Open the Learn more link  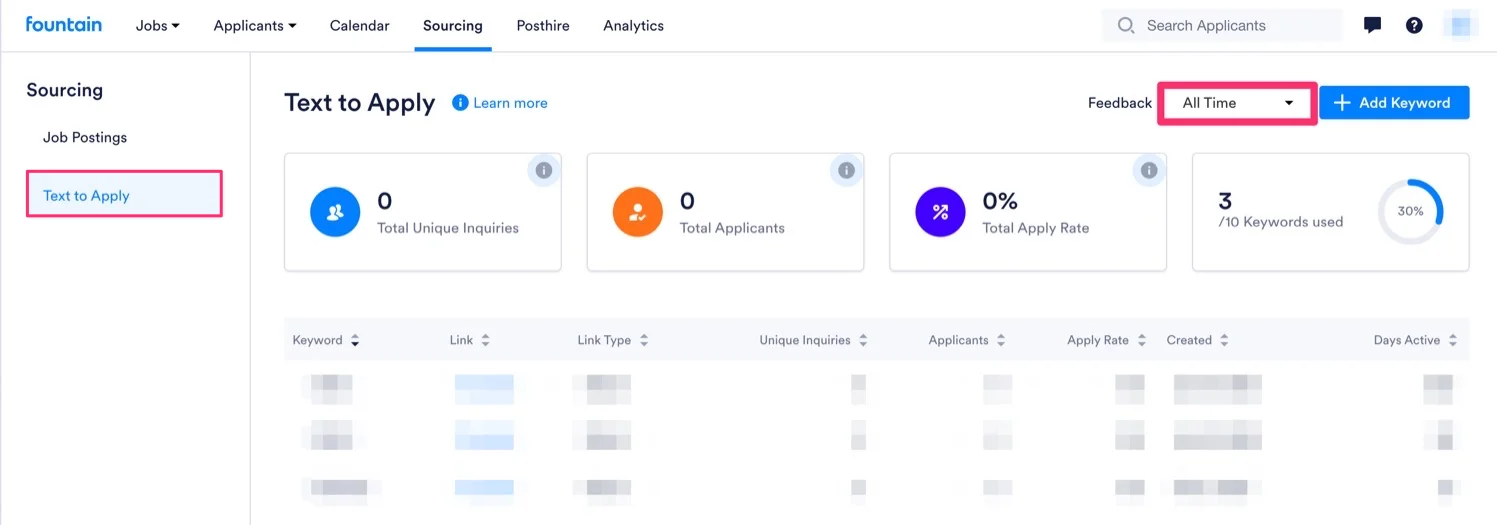[x=510, y=103]
